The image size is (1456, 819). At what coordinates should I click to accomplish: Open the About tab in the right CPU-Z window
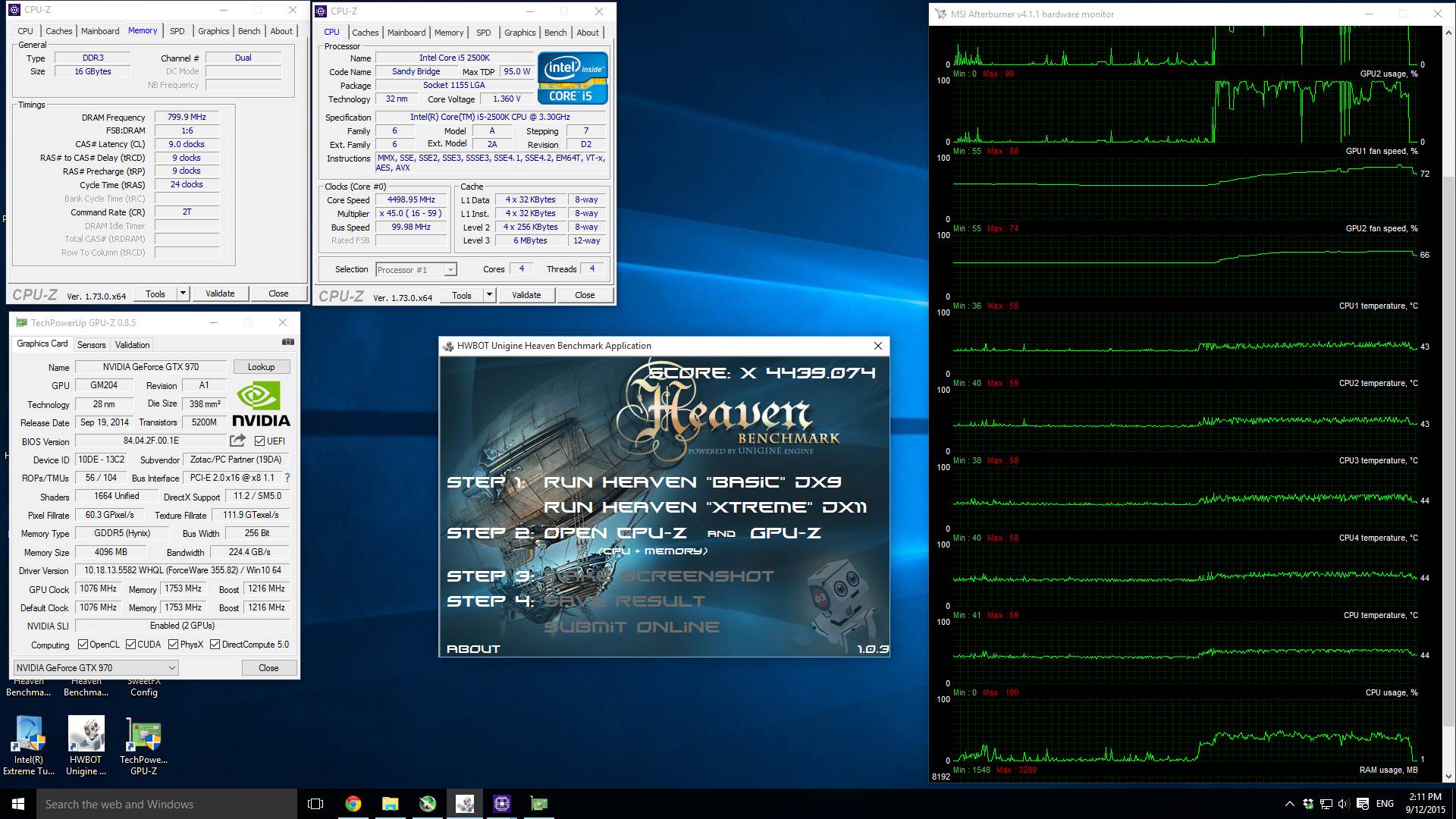tap(588, 33)
